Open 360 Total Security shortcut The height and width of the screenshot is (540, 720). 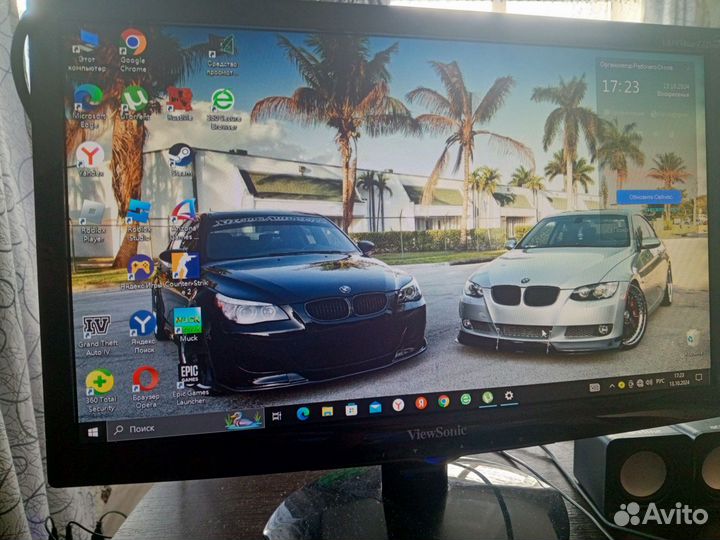100,383
